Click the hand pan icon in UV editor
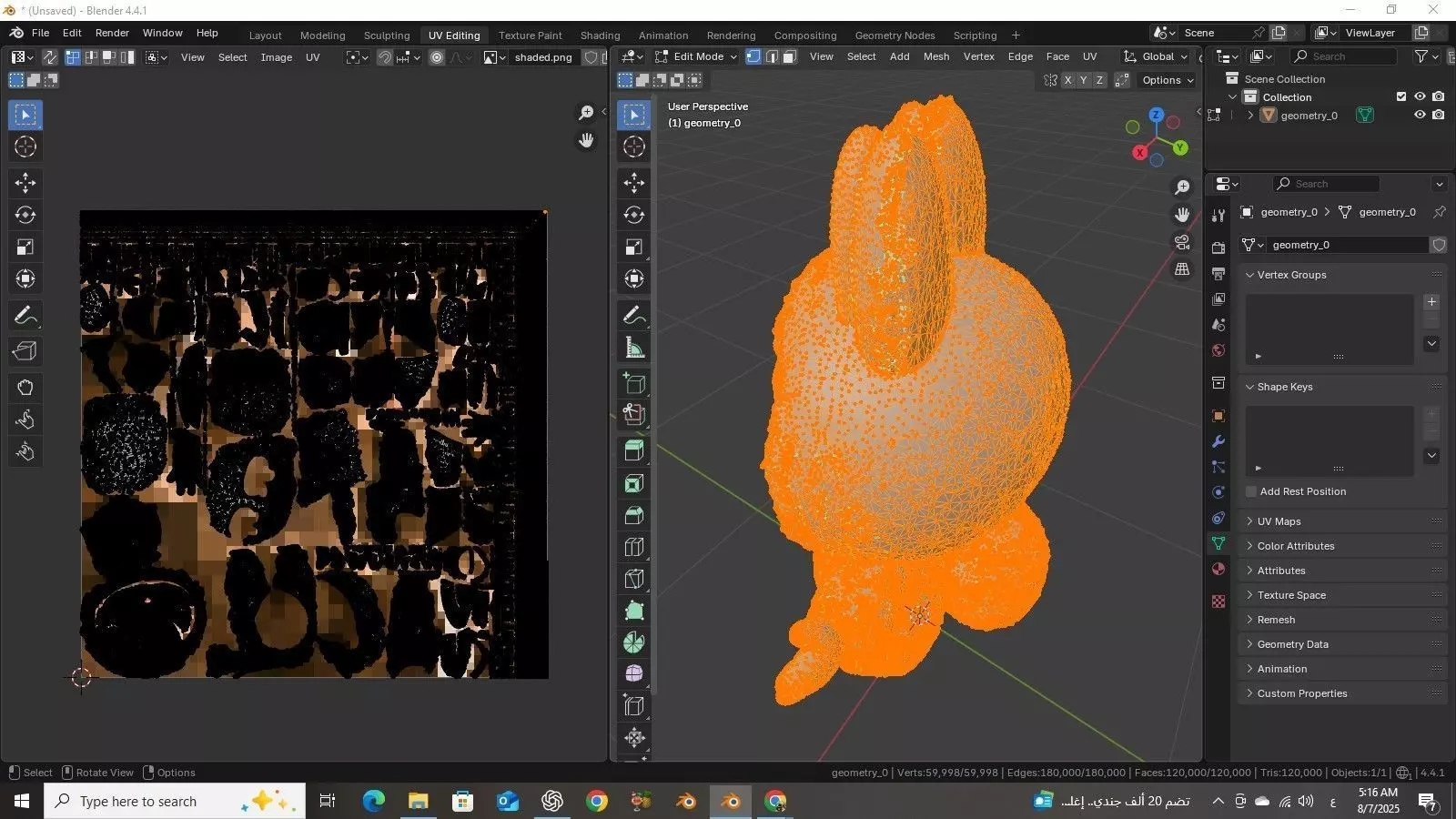 coord(587,140)
